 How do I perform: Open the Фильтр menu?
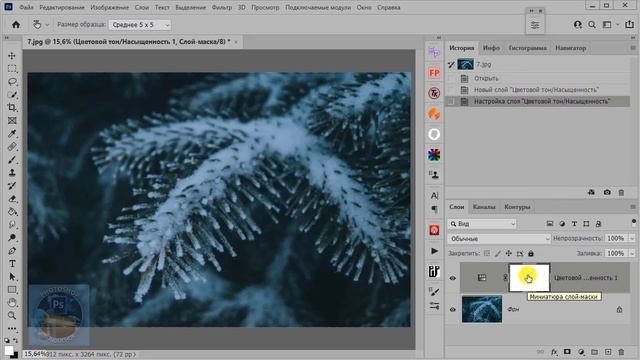click(x=222, y=7)
